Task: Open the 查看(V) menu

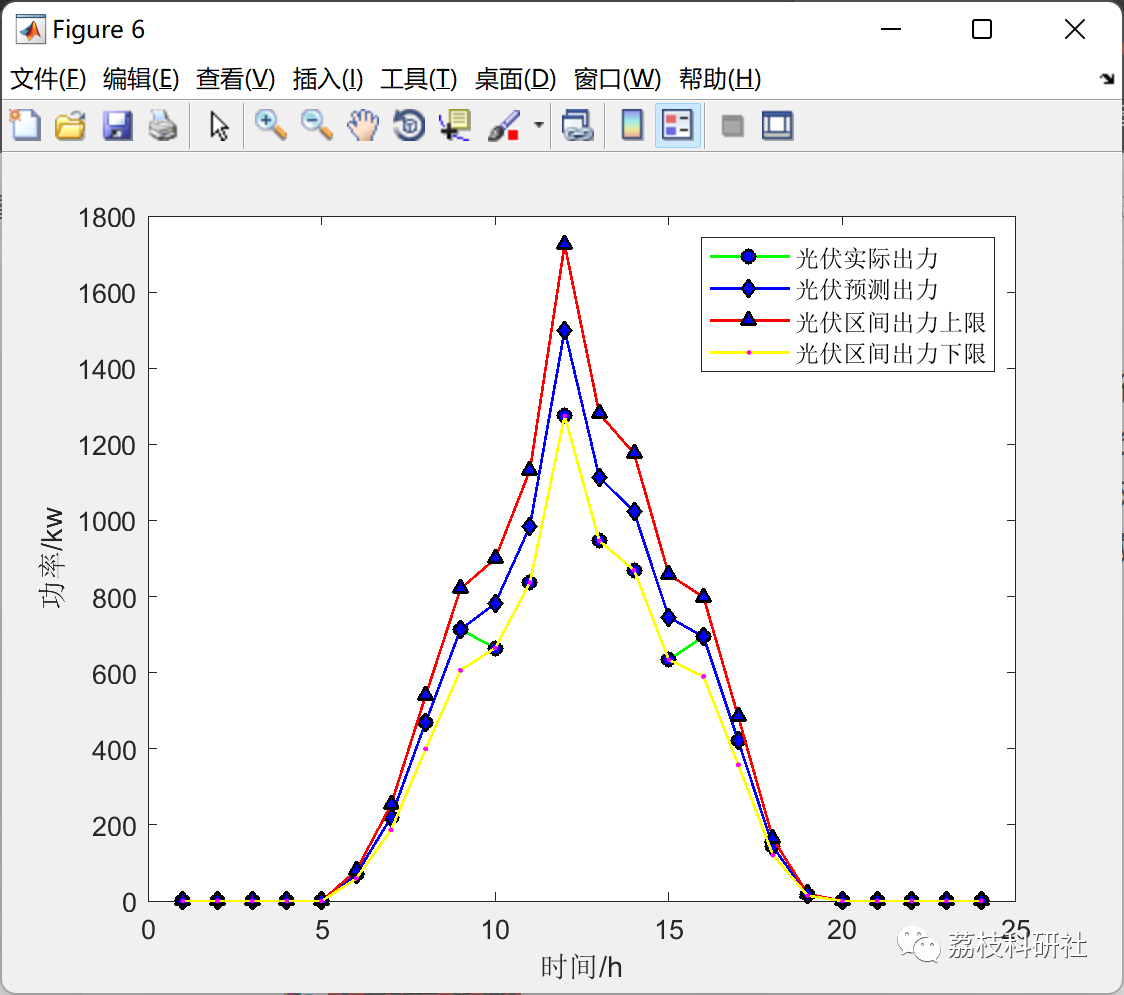Action: 236,79
